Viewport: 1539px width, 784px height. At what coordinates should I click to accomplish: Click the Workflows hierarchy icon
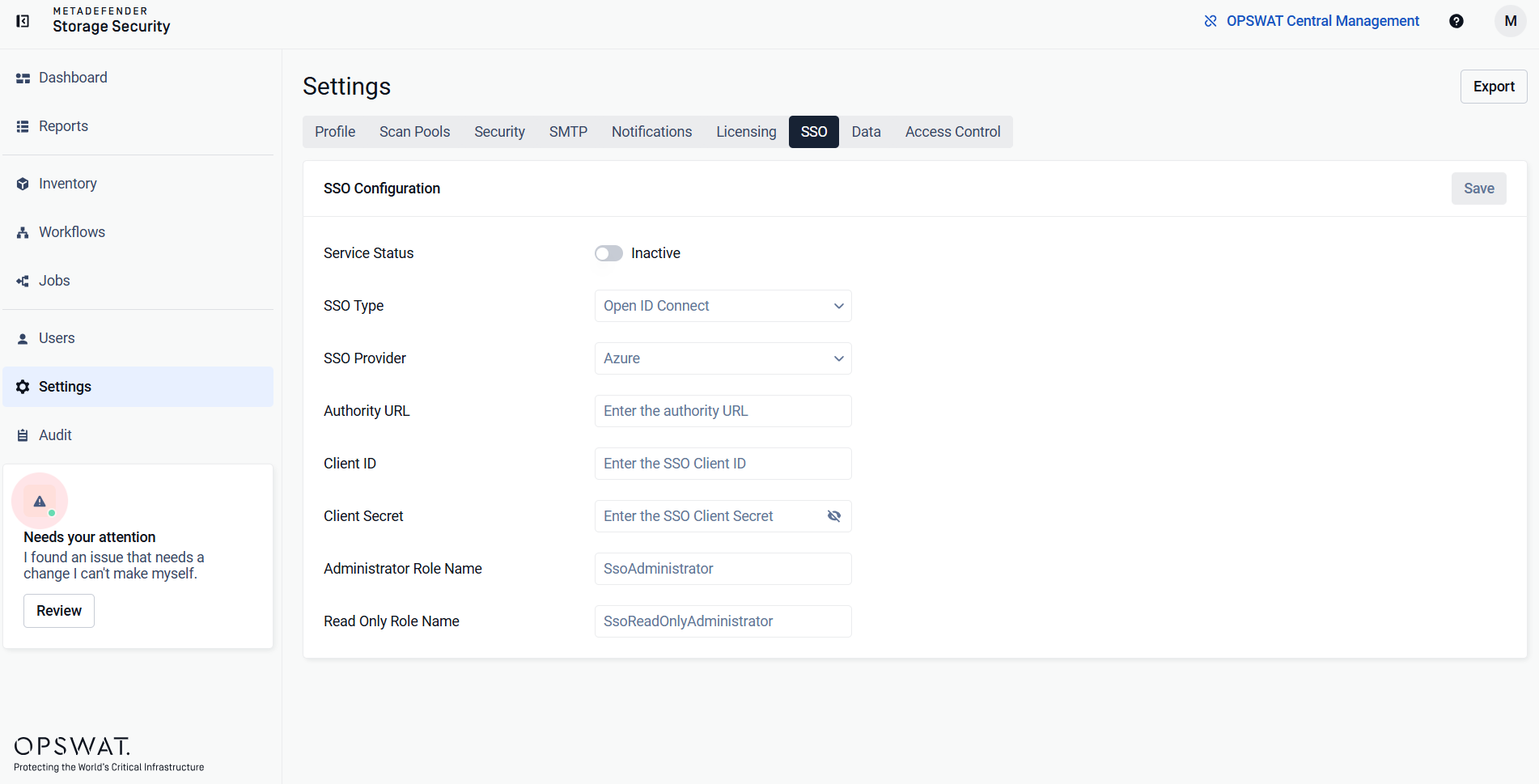[x=23, y=233]
